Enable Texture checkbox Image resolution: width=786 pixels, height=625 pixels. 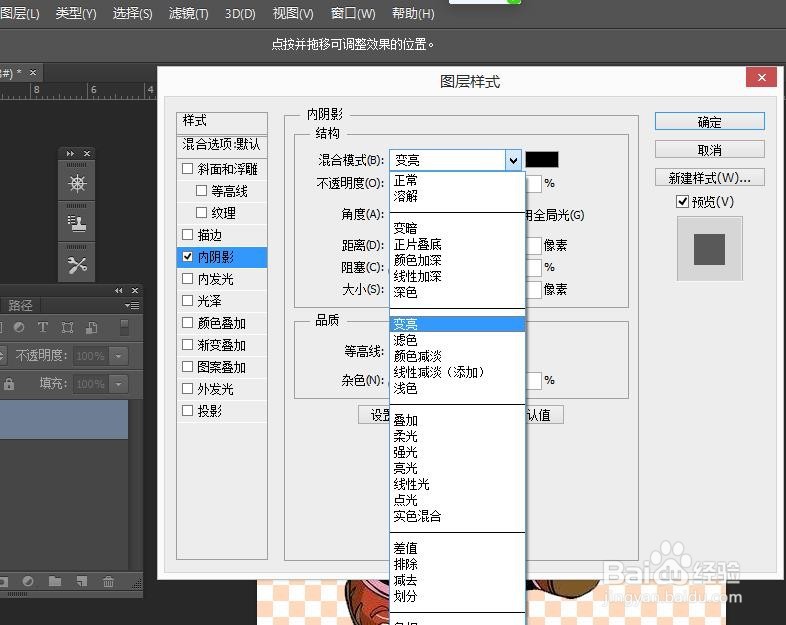[x=202, y=213]
